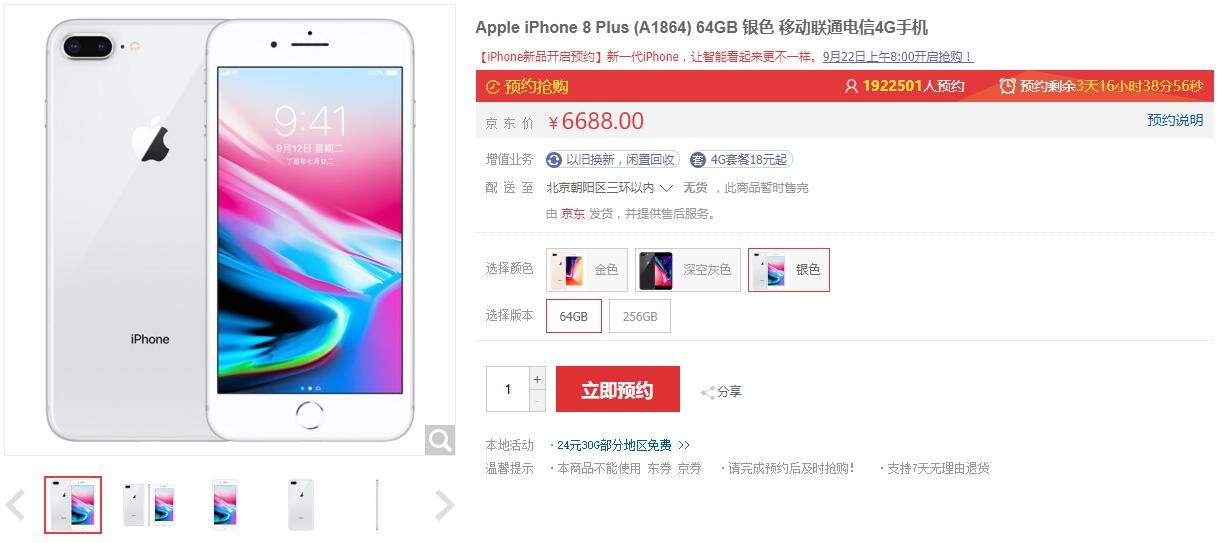Viewport: 1222px width, 543px height.
Task: Click the quantity input field
Action: coord(508,389)
